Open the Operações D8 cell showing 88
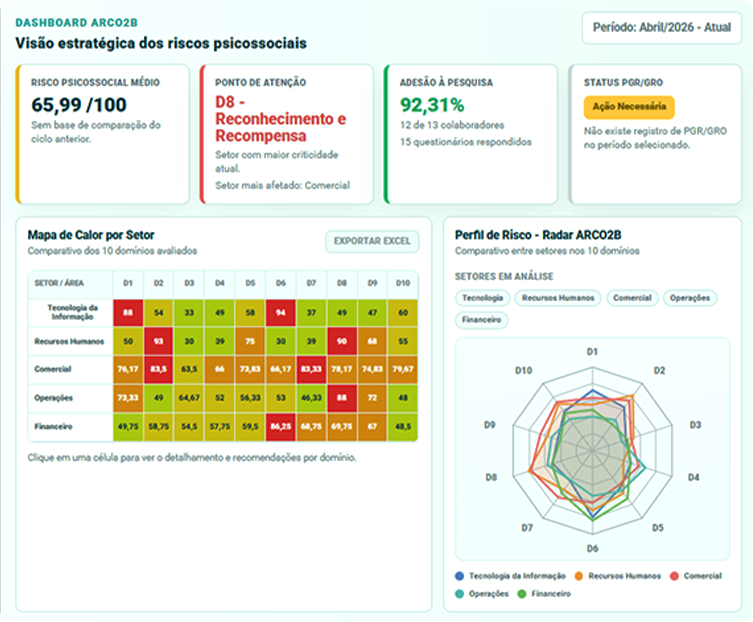 pos(341,398)
